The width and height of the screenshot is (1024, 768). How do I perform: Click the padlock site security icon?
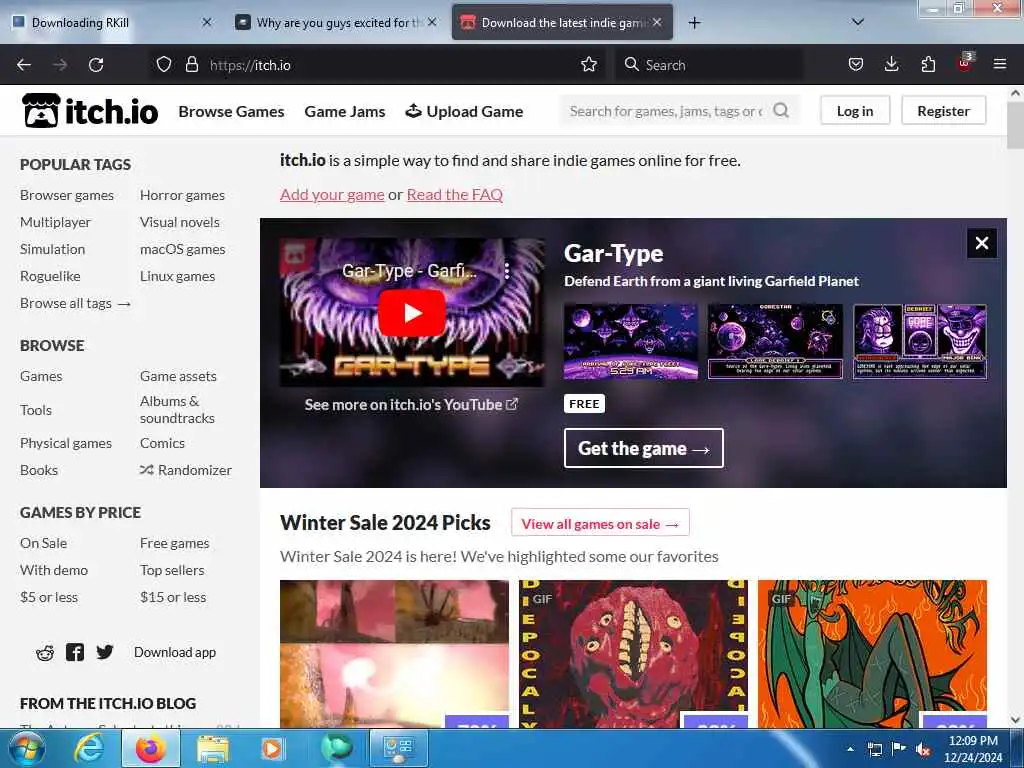point(191,65)
